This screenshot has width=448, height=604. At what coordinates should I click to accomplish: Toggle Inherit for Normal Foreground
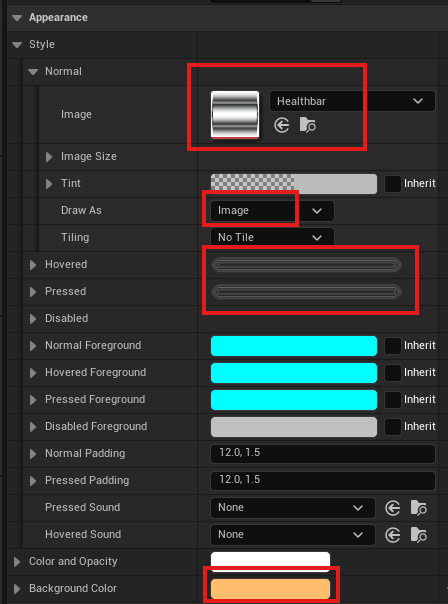[393, 346]
